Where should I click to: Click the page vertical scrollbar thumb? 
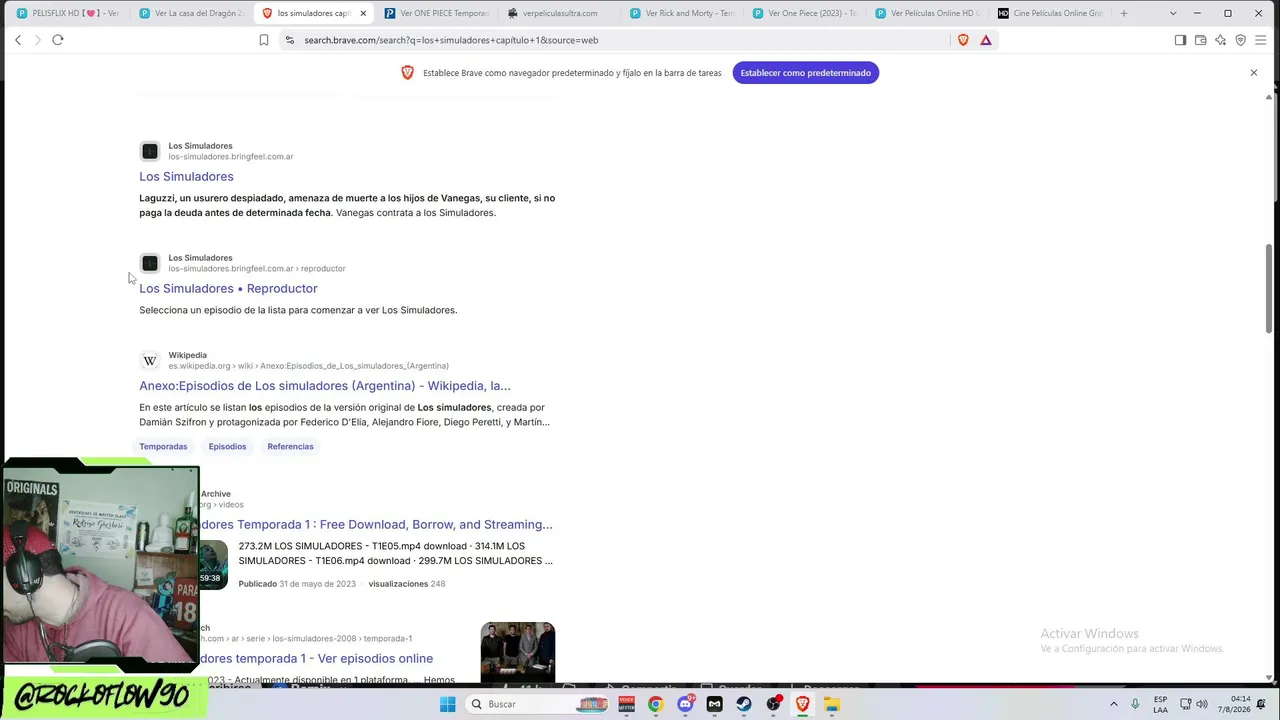pos(1270,289)
